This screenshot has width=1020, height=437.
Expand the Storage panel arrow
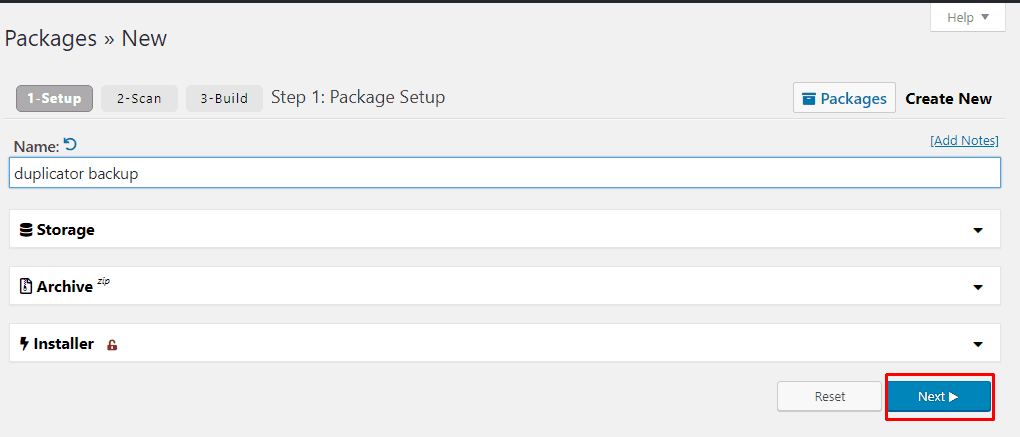977,230
